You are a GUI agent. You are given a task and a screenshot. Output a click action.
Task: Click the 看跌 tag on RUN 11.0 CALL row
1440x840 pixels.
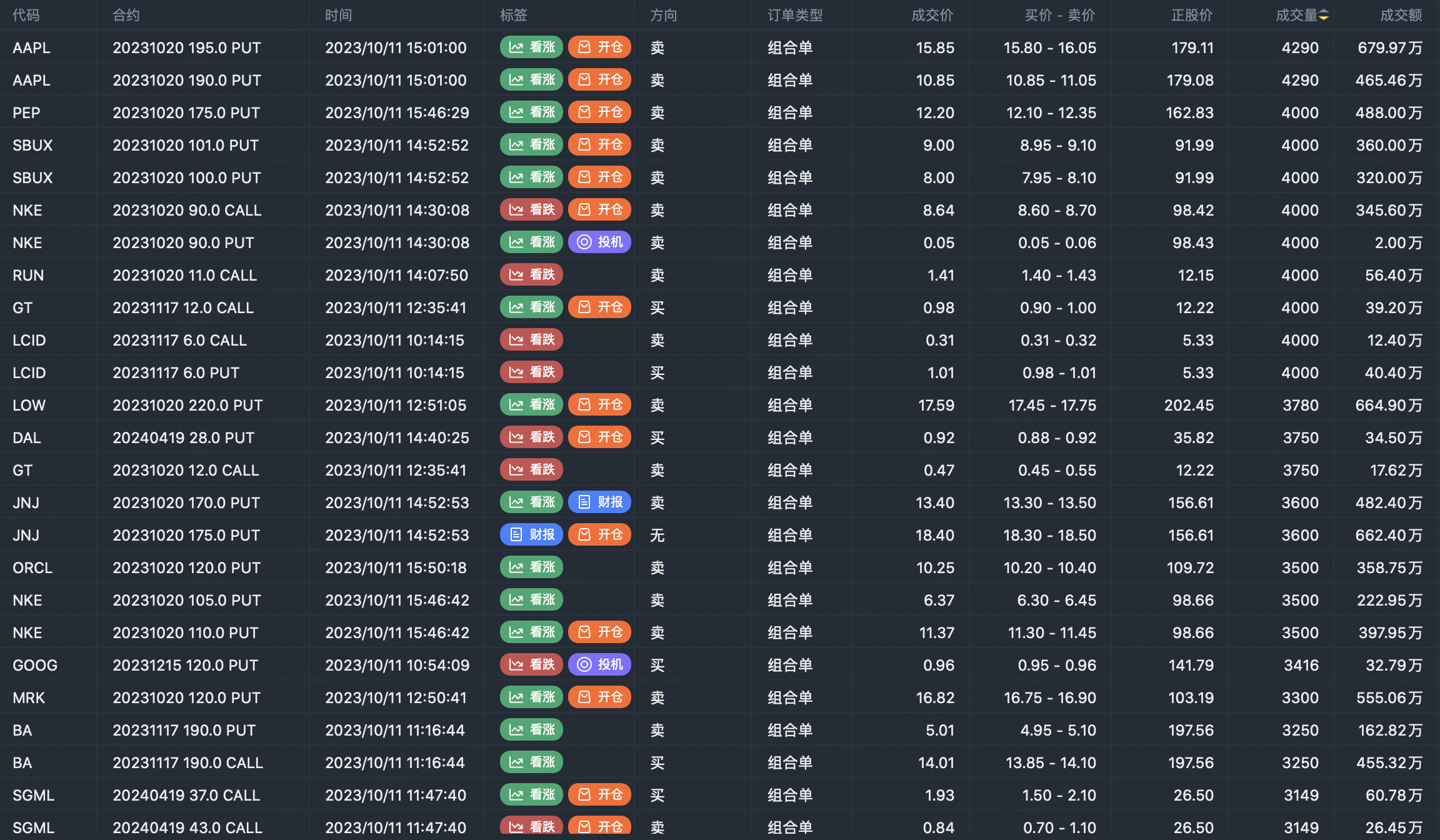[x=531, y=275]
